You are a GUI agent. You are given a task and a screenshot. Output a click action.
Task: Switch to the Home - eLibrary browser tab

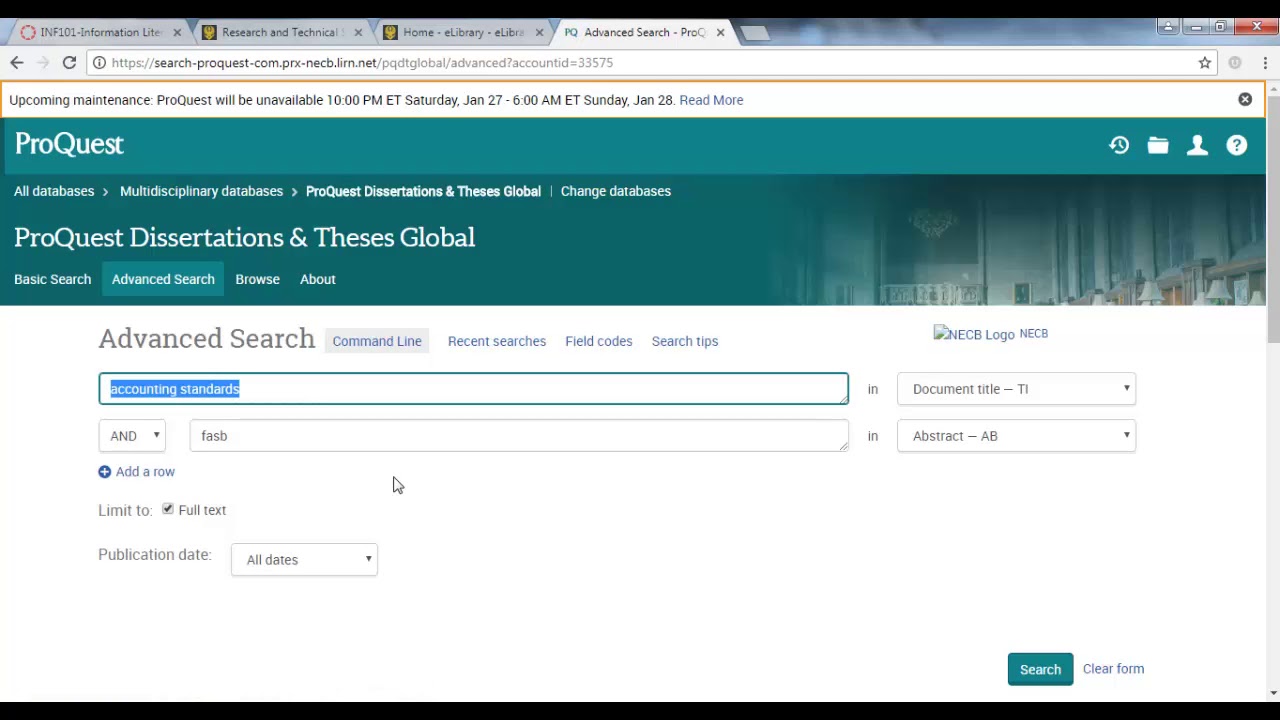pos(463,32)
